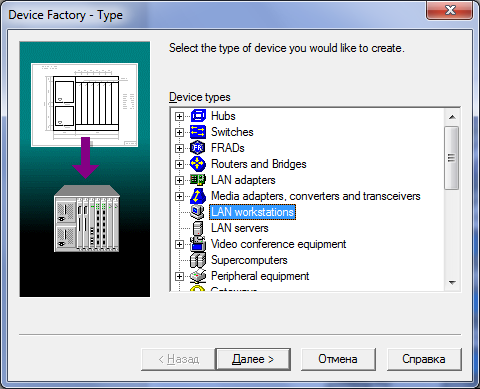480x389 pixels.
Task: Click the Peripheral equipment printer icon
Action: pos(198,276)
